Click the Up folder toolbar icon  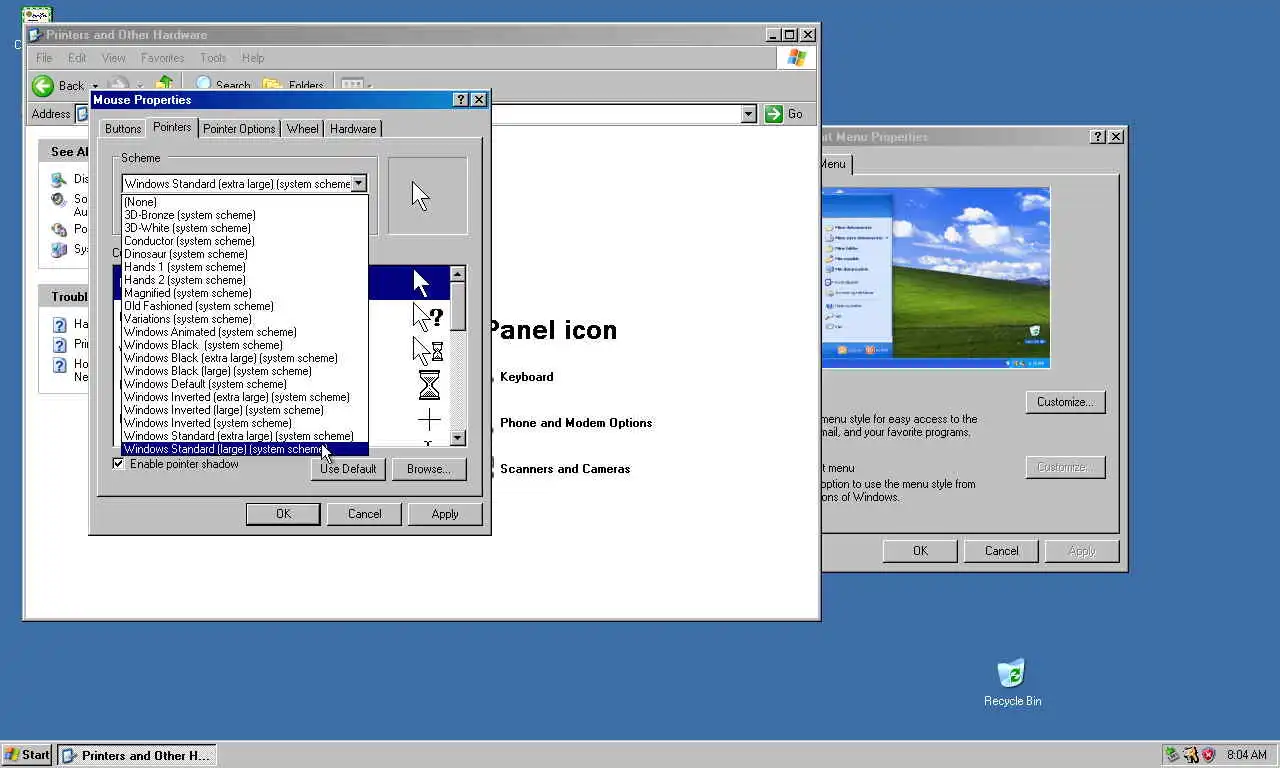tap(165, 84)
